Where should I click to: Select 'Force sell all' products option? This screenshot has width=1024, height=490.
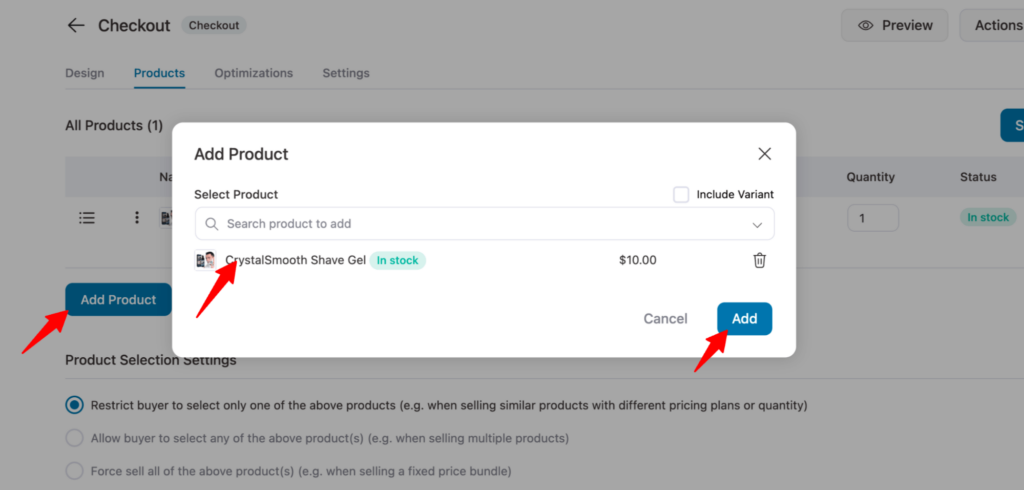74,470
